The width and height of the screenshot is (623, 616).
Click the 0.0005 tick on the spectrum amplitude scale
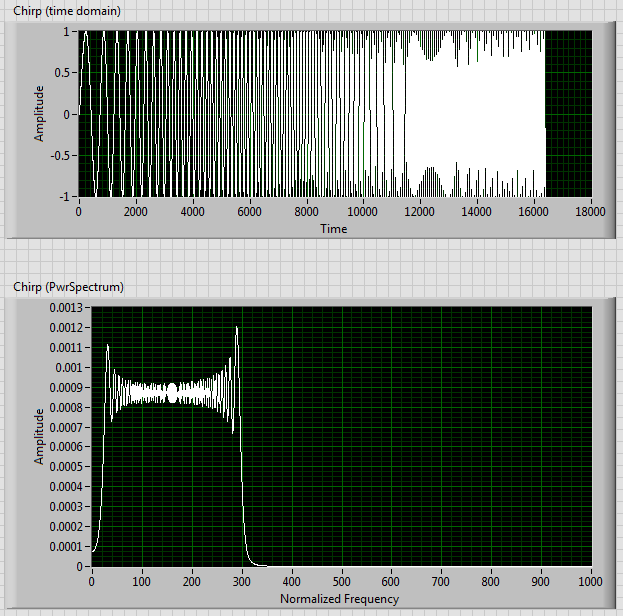click(x=66, y=467)
